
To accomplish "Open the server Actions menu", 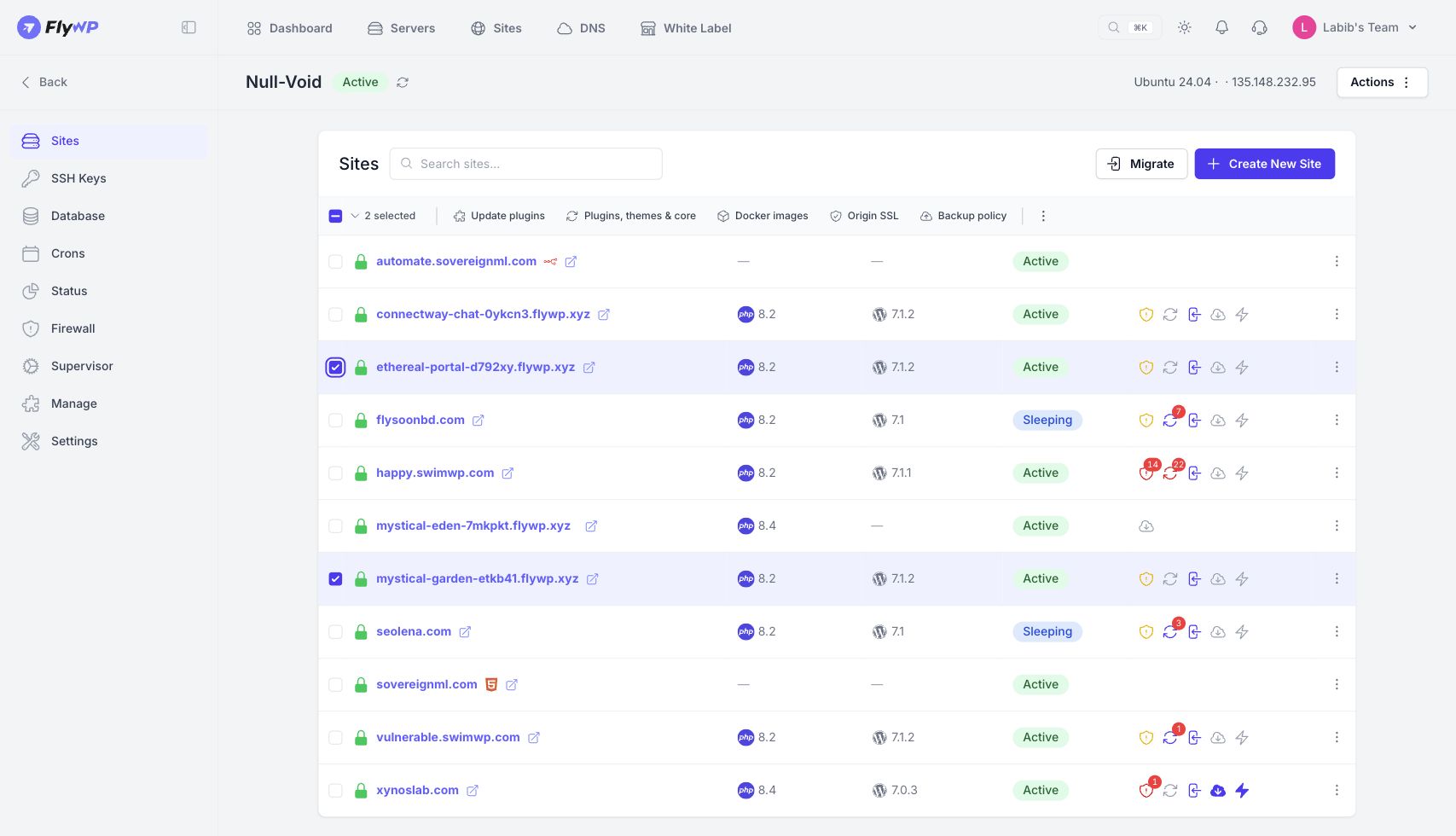I will click(1382, 82).
